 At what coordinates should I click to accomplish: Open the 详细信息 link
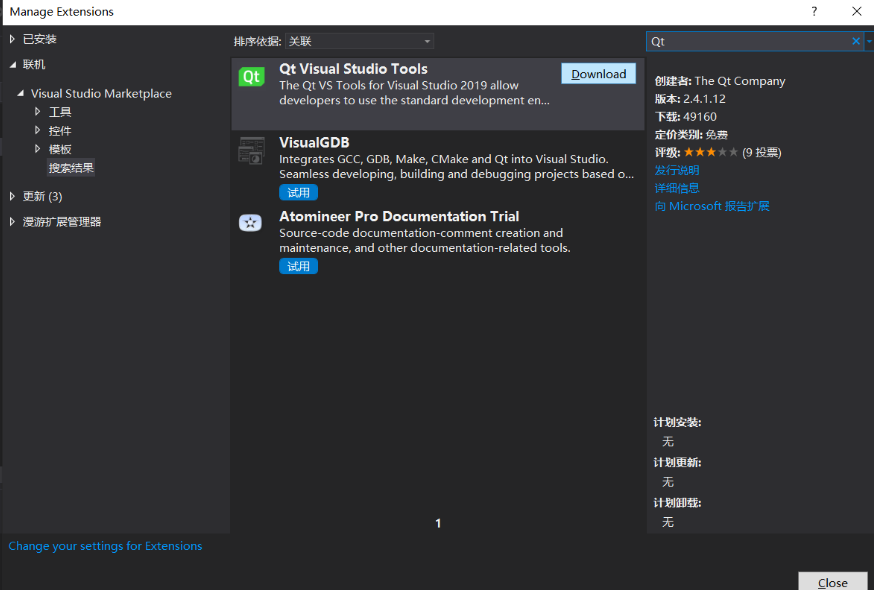point(677,188)
